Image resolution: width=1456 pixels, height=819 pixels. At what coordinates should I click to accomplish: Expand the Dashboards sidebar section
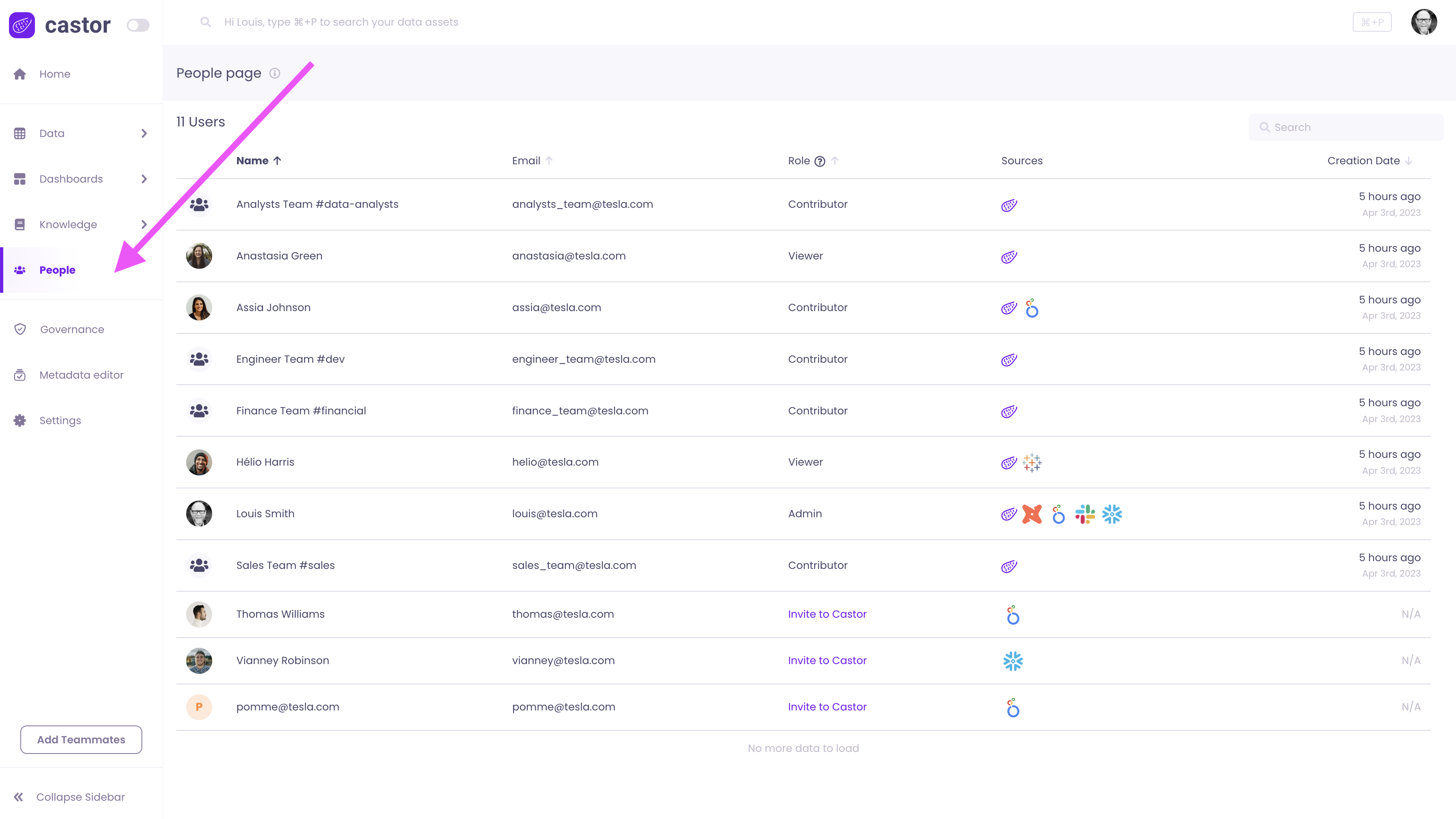[x=144, y=179]
